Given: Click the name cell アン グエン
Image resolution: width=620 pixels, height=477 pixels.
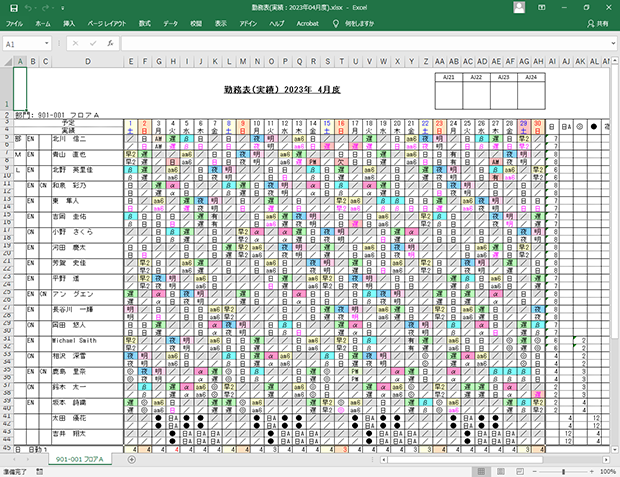Looking at the screenshot, I should coord(87,294).
